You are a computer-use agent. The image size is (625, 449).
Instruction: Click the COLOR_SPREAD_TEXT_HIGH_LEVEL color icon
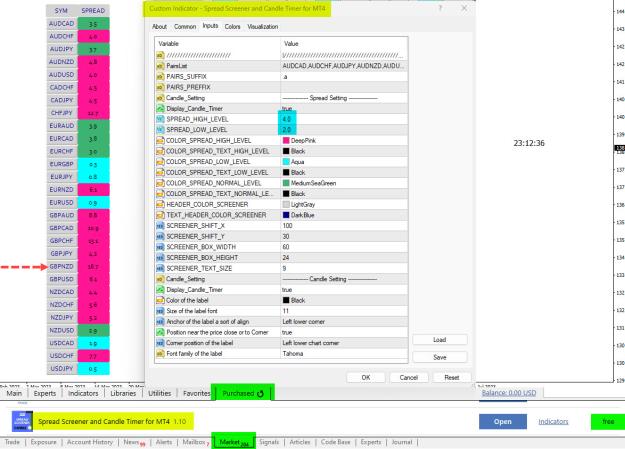160,151
